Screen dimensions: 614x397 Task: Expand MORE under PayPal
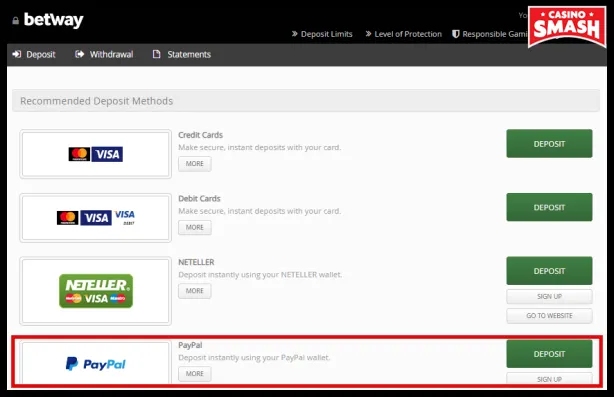click(195, 374)
